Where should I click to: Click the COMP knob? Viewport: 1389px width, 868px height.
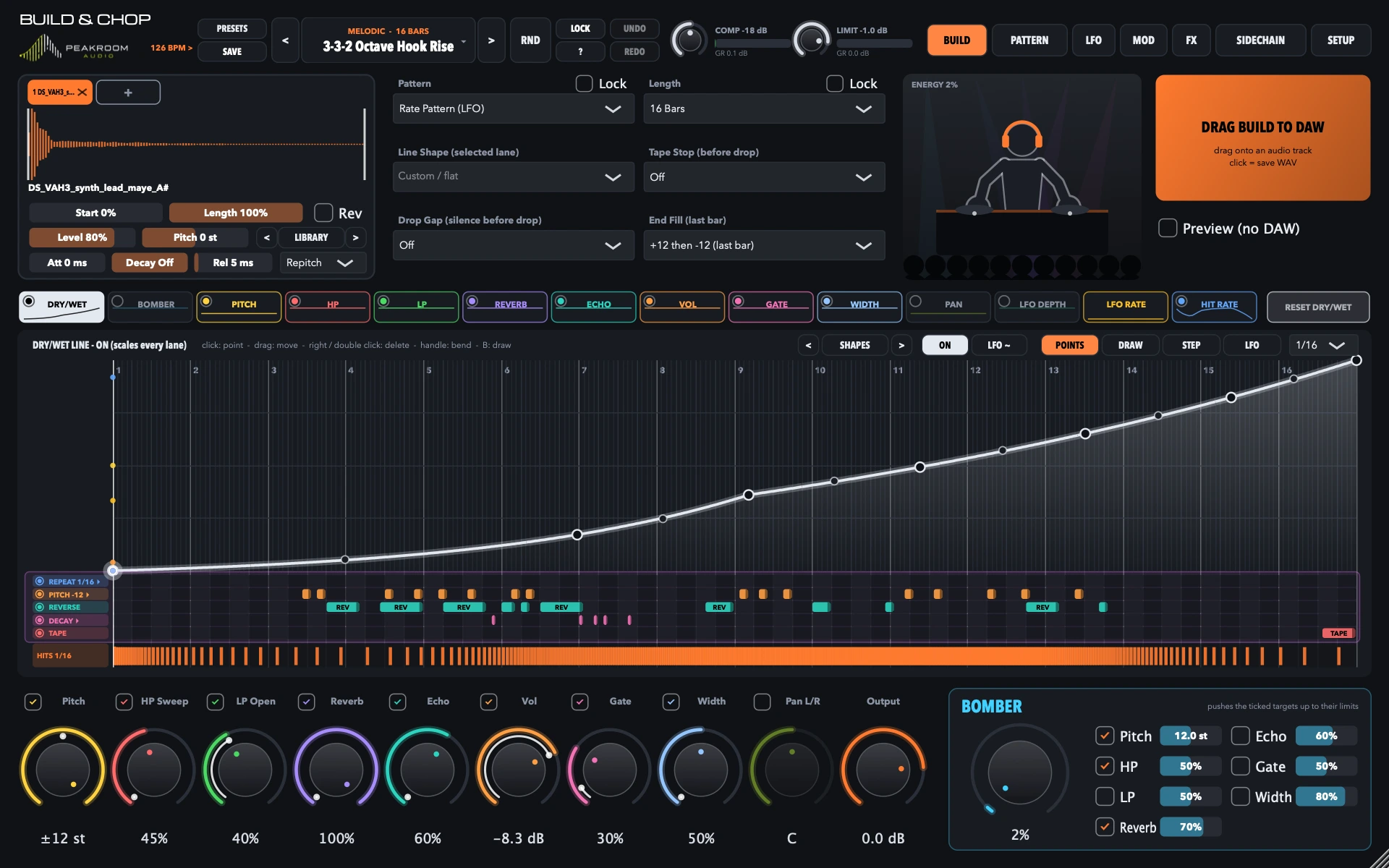coord(689,40)
